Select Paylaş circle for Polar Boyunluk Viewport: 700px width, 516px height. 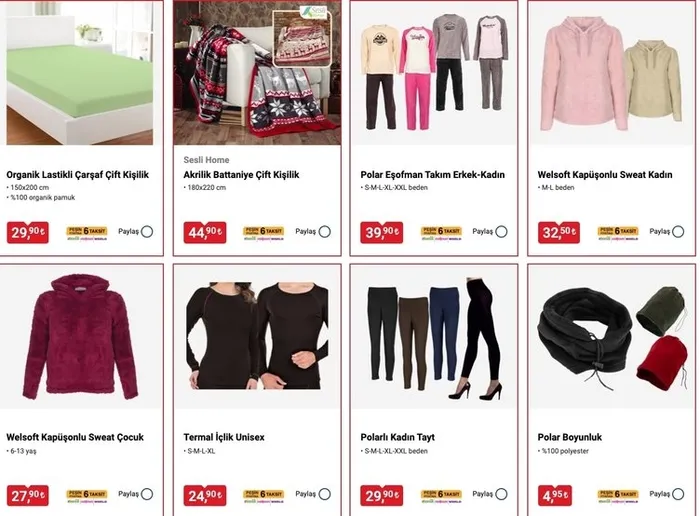[x=678, y=494]
